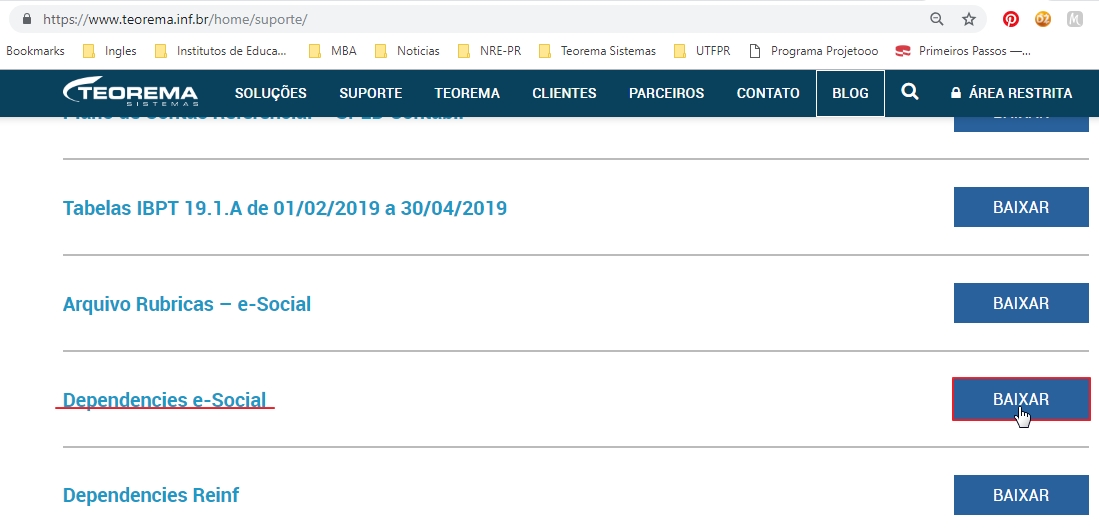Open the Primeiros Passos bookmark

click(x=963, y=50)
